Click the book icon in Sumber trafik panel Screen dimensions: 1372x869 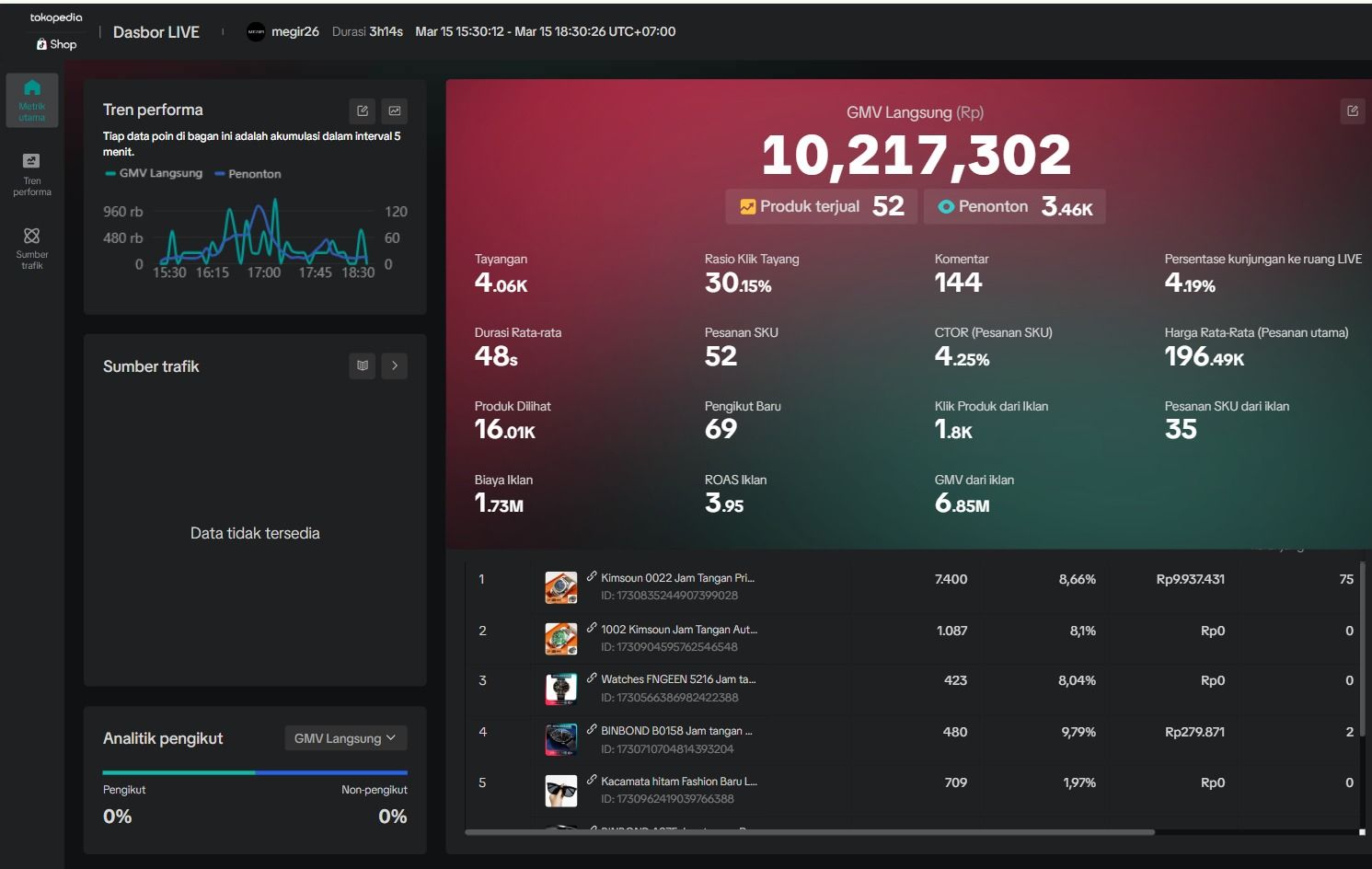click(x=363, y=365)
